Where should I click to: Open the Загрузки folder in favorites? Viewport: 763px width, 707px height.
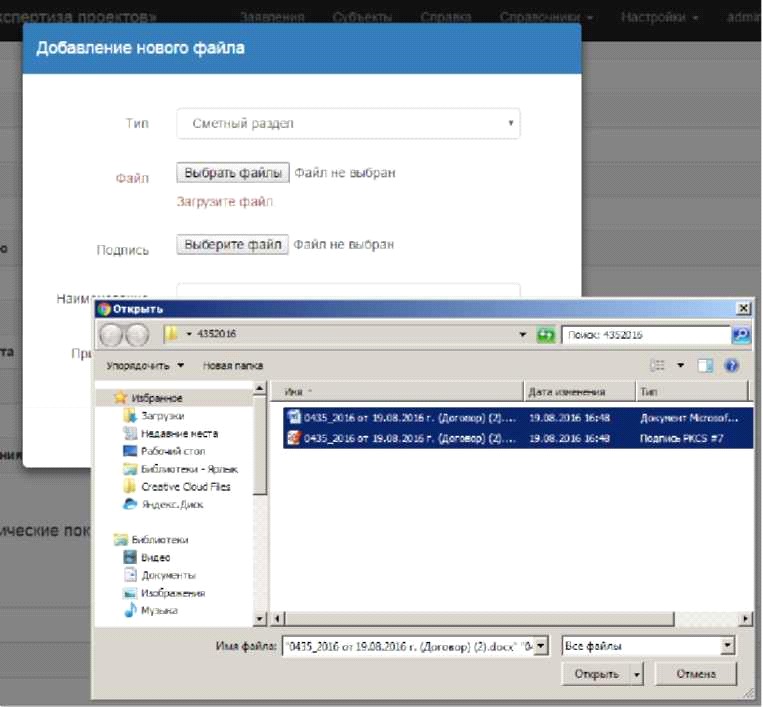click(x=162, y=415)
